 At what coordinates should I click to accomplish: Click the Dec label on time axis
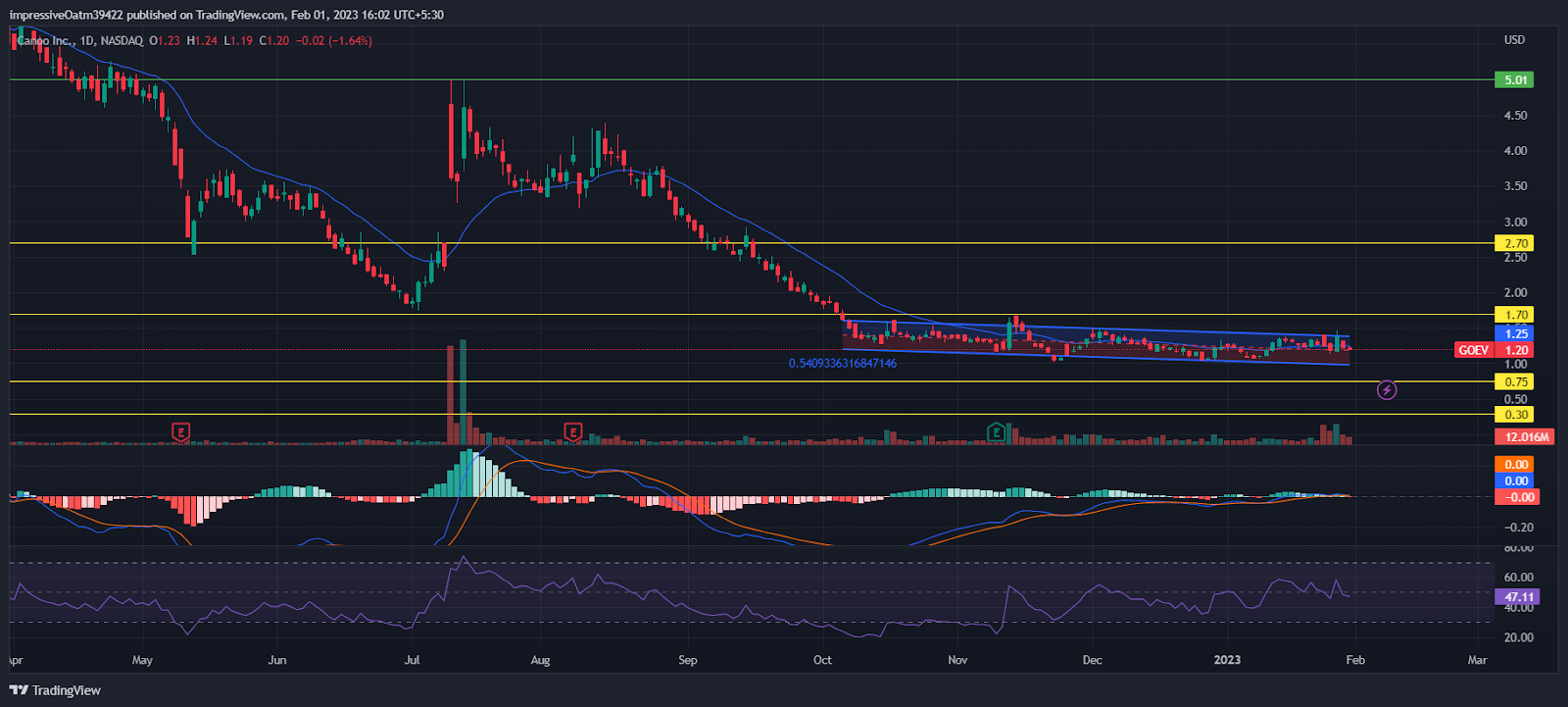pyautogui.click(x=1092, y=660)
